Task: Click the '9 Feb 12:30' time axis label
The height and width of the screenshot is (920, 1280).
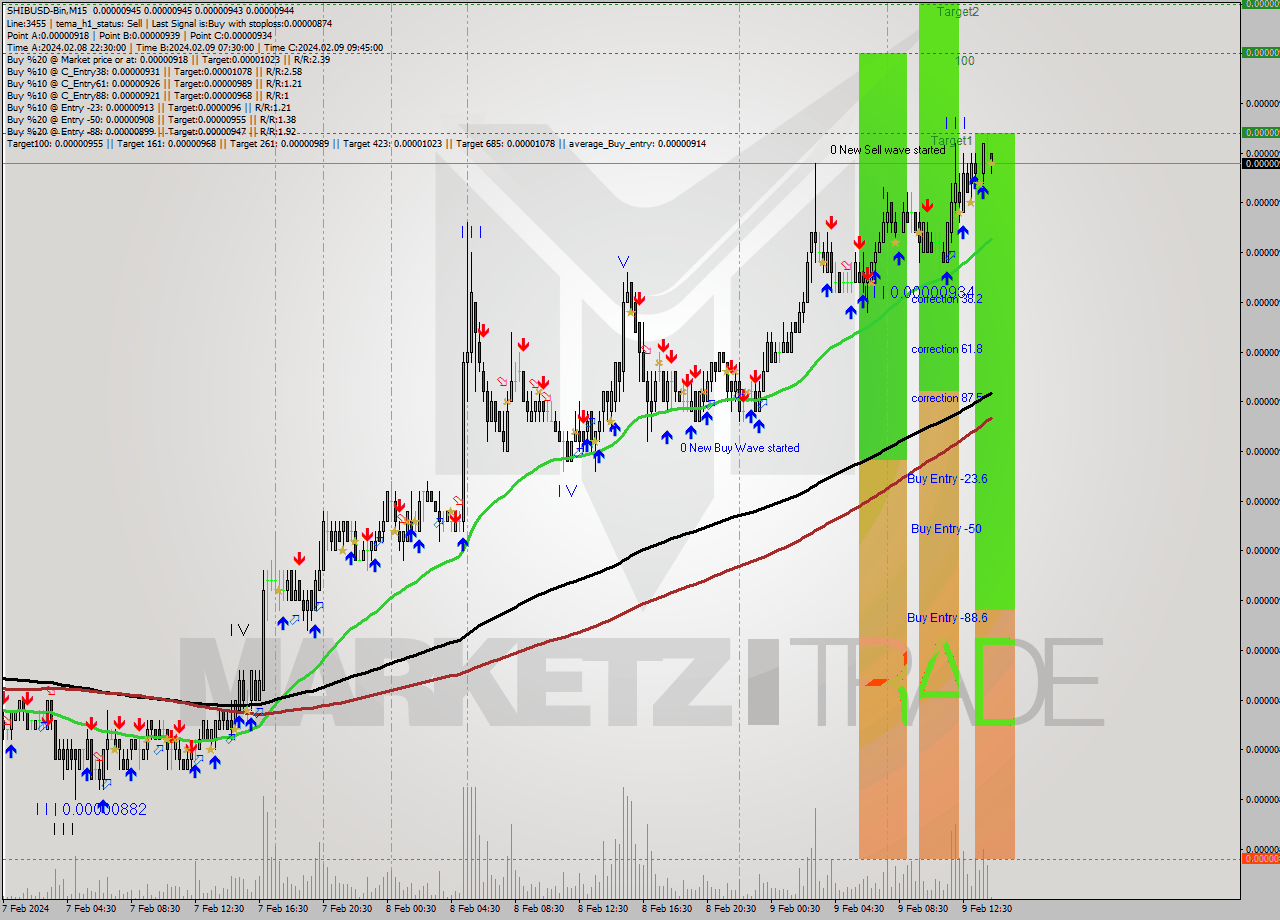Action: (x=987, y=909)
